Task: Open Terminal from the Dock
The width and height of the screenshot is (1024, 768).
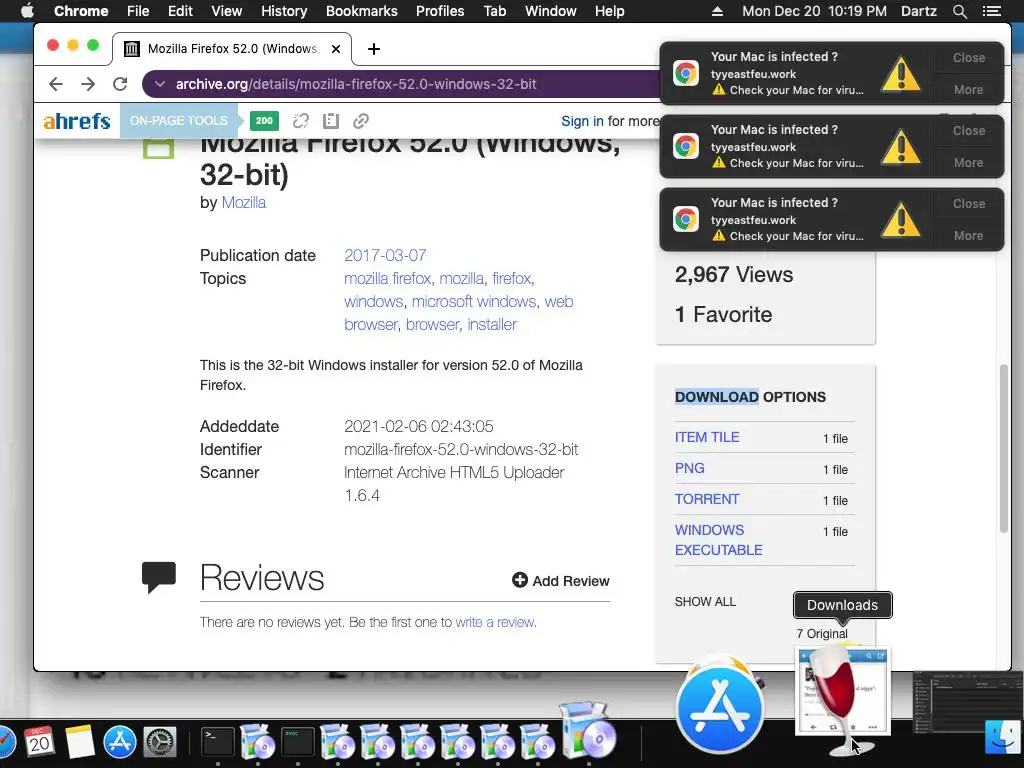Action: [217, 742]
